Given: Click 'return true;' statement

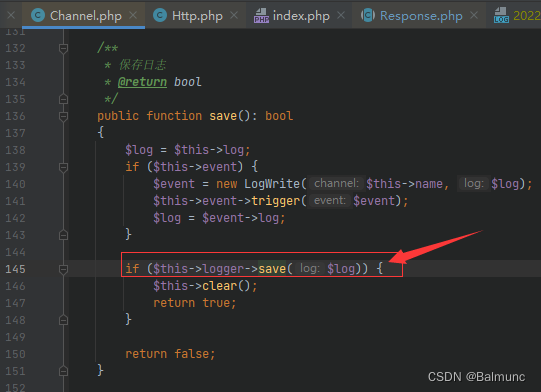Looking at the screenshot, I should pyautogui.click(x=195, y=303).
